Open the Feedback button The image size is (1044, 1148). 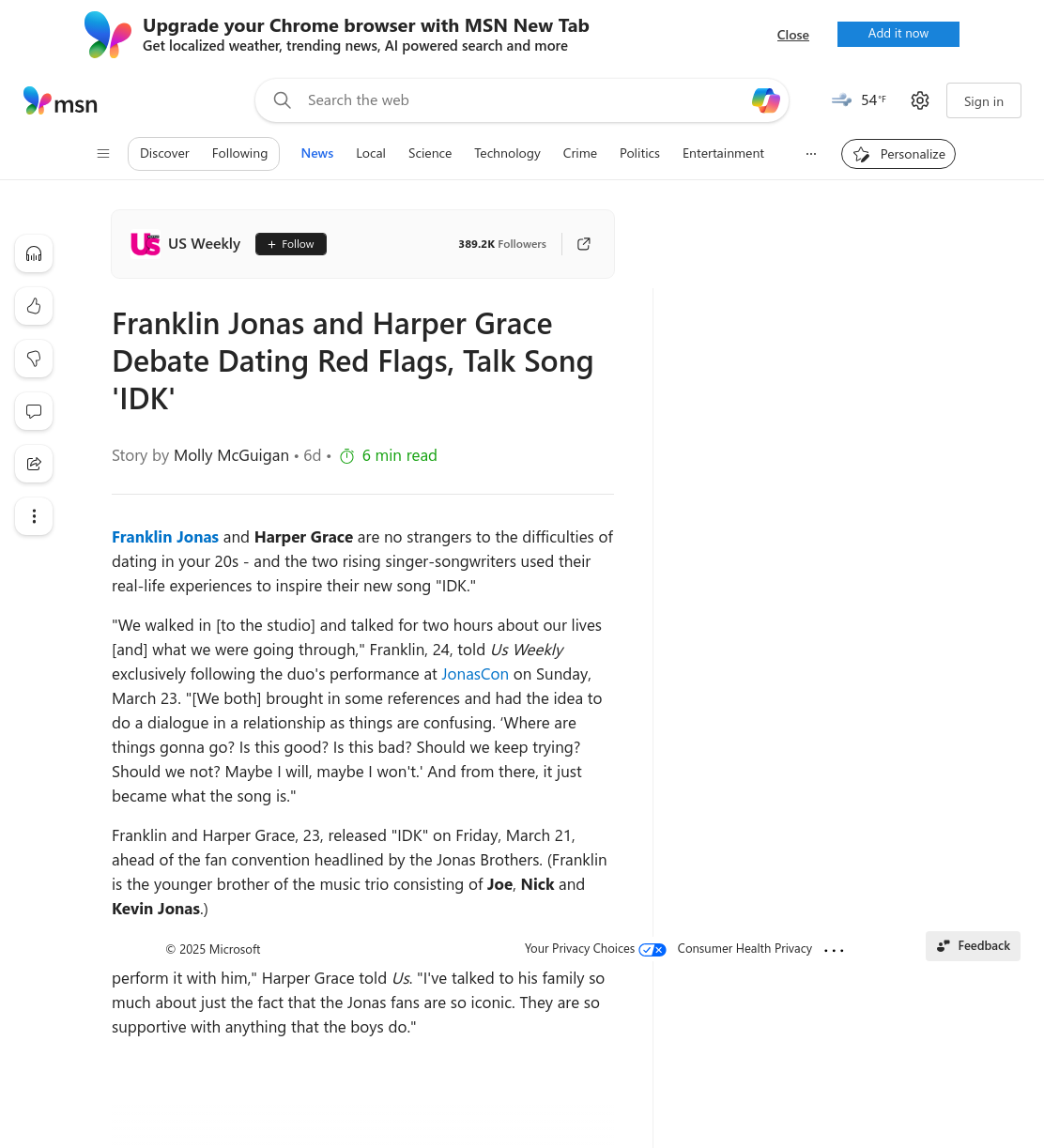point(973,946)
